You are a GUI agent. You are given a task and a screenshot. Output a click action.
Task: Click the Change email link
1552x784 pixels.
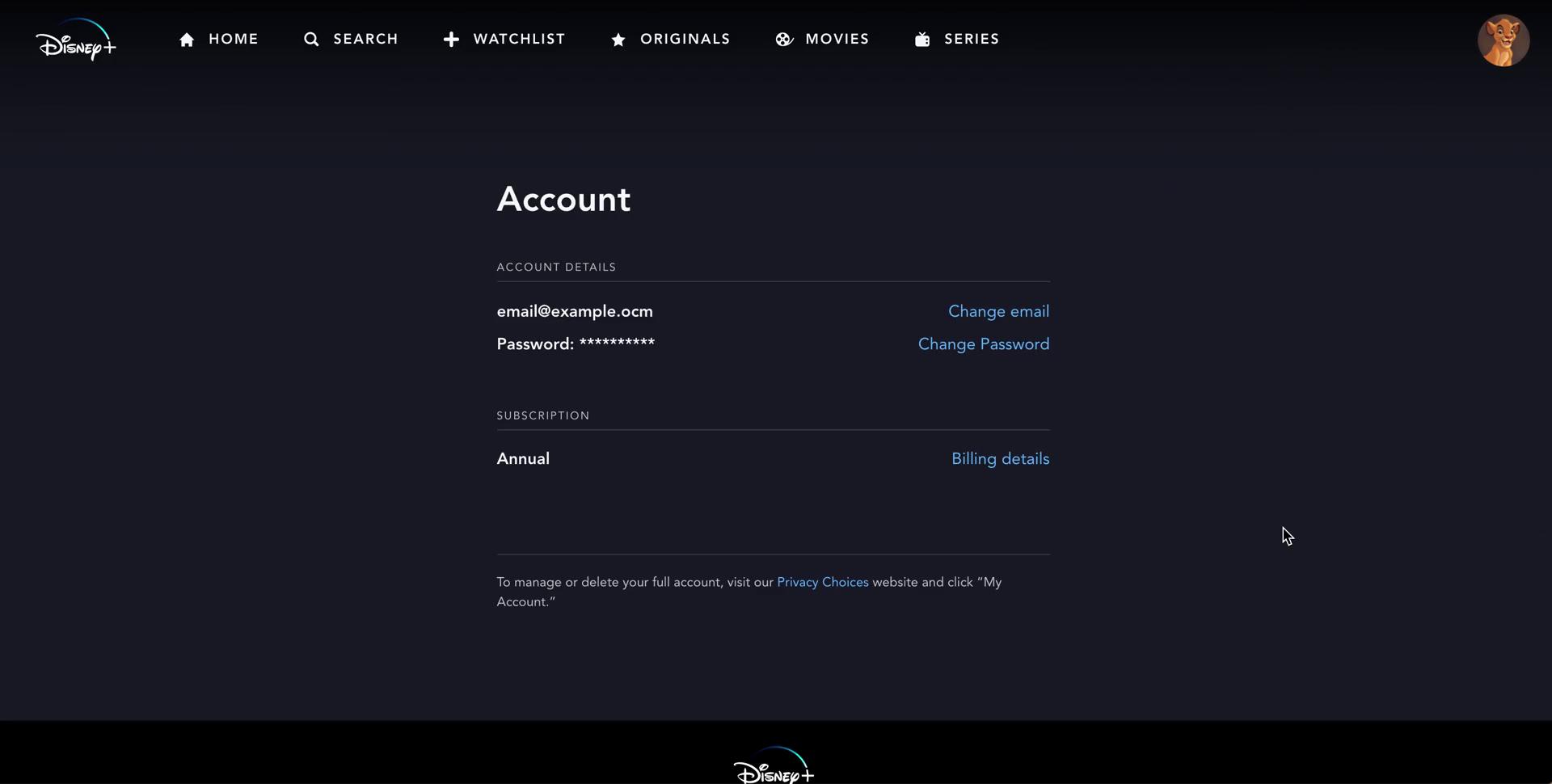click(x=998, y=311)
